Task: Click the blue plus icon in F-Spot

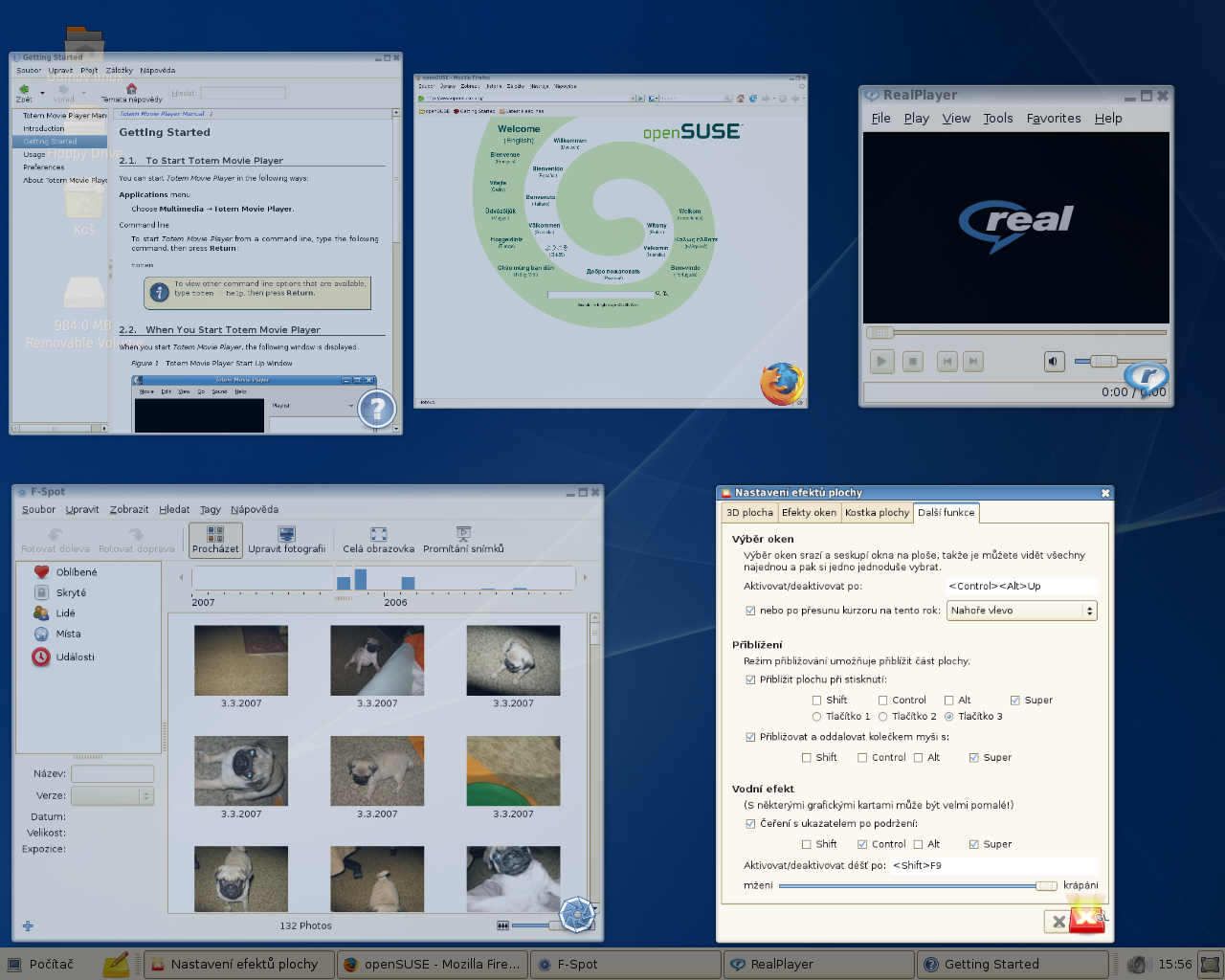Action: click(28, 925)
